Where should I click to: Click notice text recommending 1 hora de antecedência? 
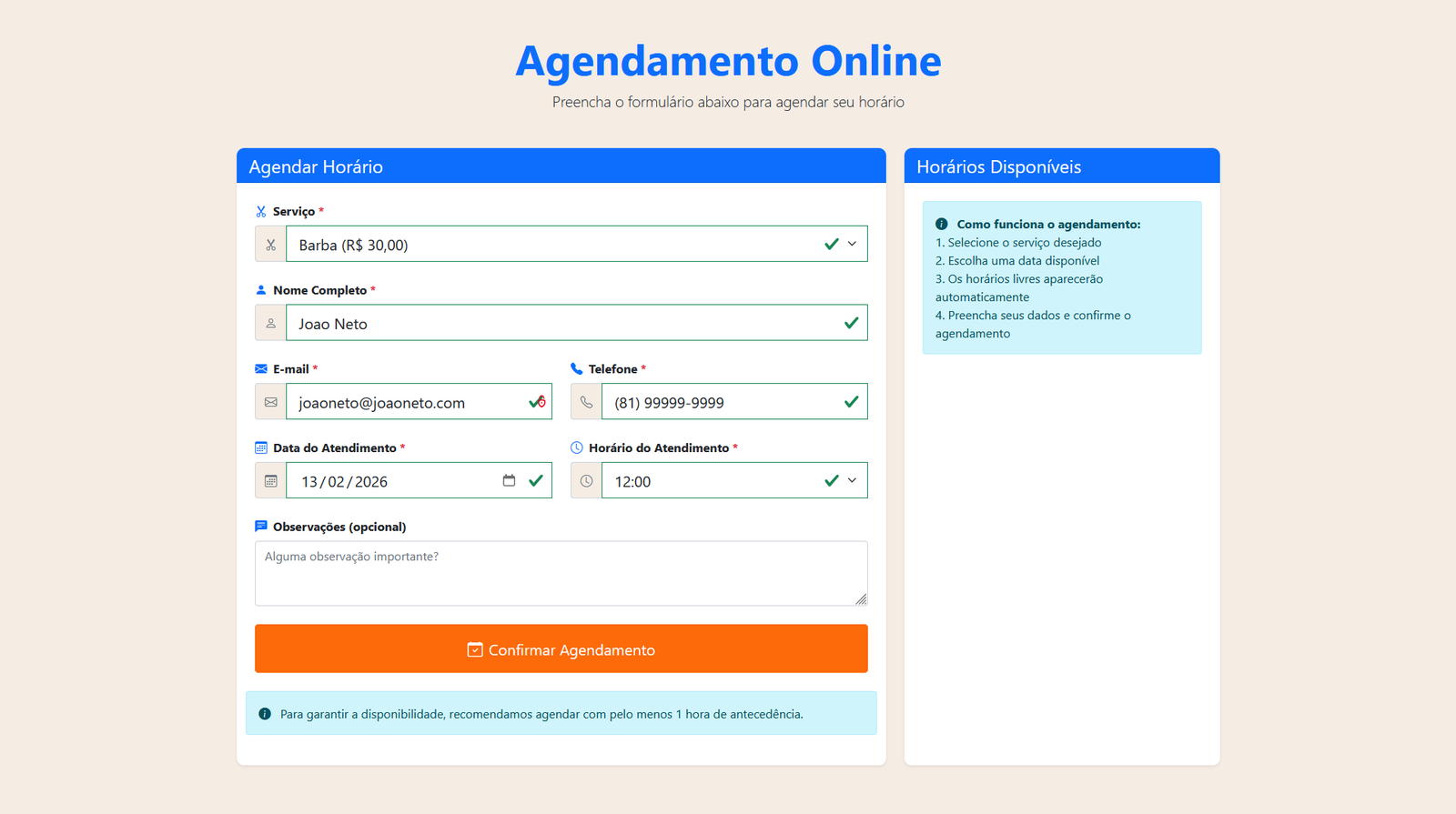pos(541,714)
